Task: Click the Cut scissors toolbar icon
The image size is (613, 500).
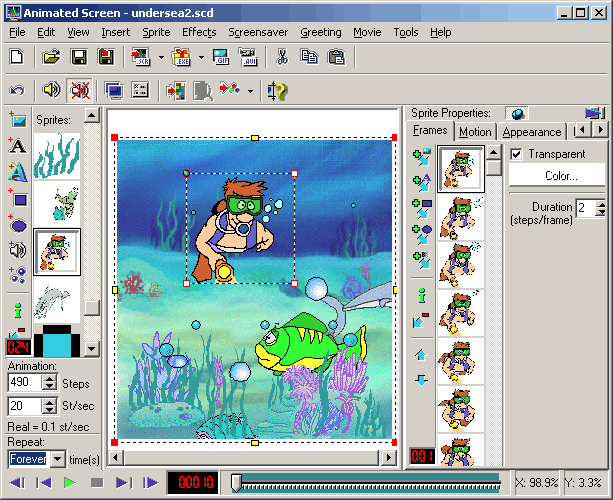Action: [x=282, y=57]
